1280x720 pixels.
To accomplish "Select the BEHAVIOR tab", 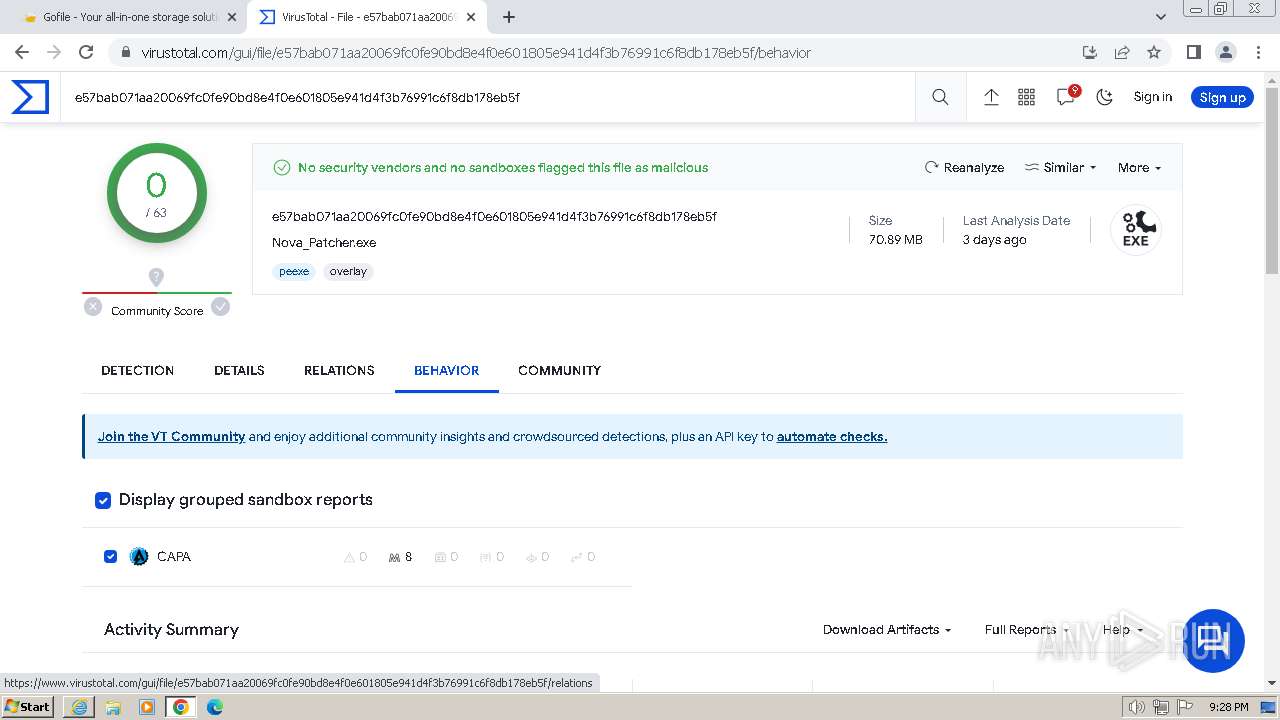I will click(x=446, y=370).
